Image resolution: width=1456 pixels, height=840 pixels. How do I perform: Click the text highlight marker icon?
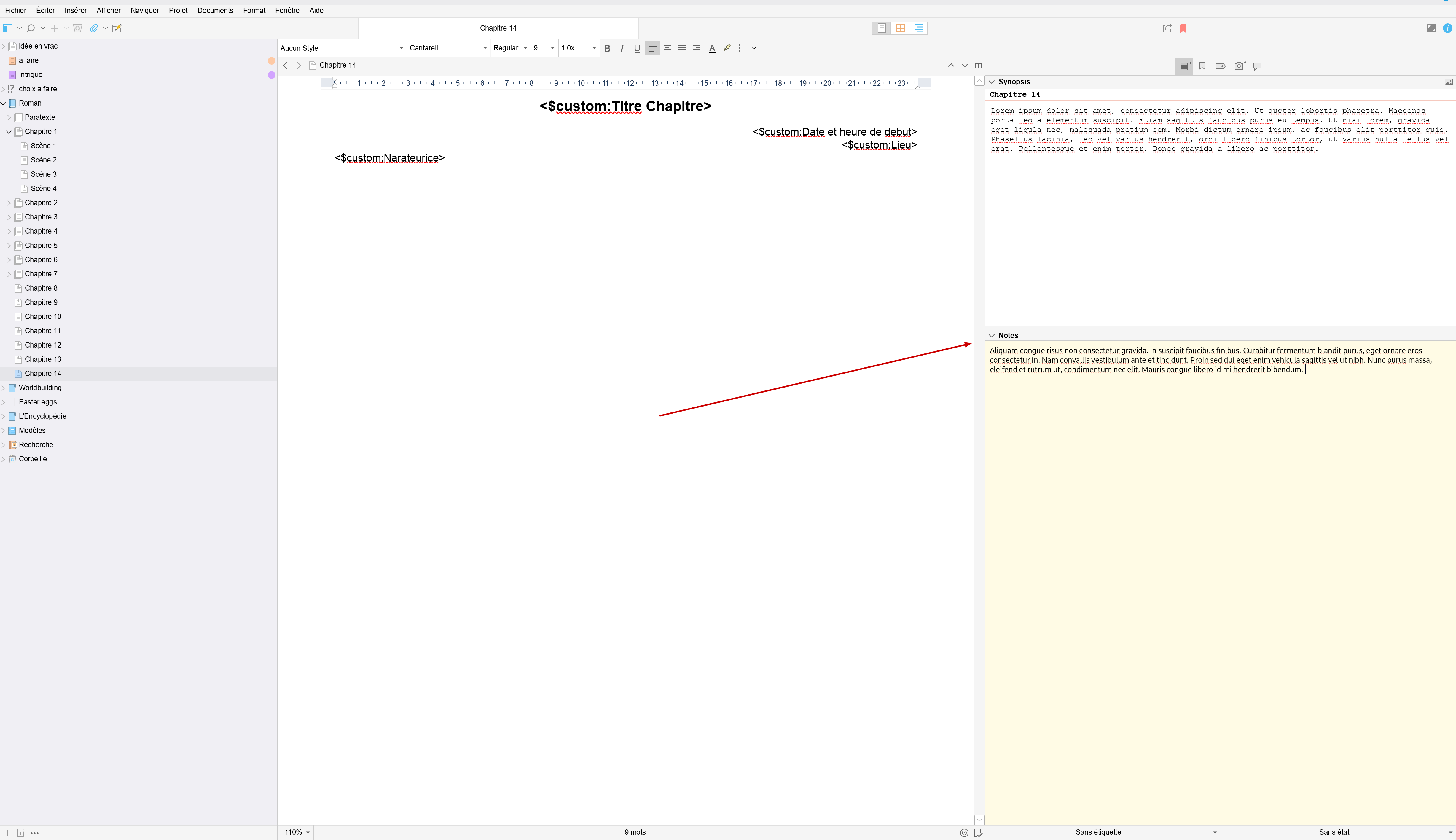727,48
